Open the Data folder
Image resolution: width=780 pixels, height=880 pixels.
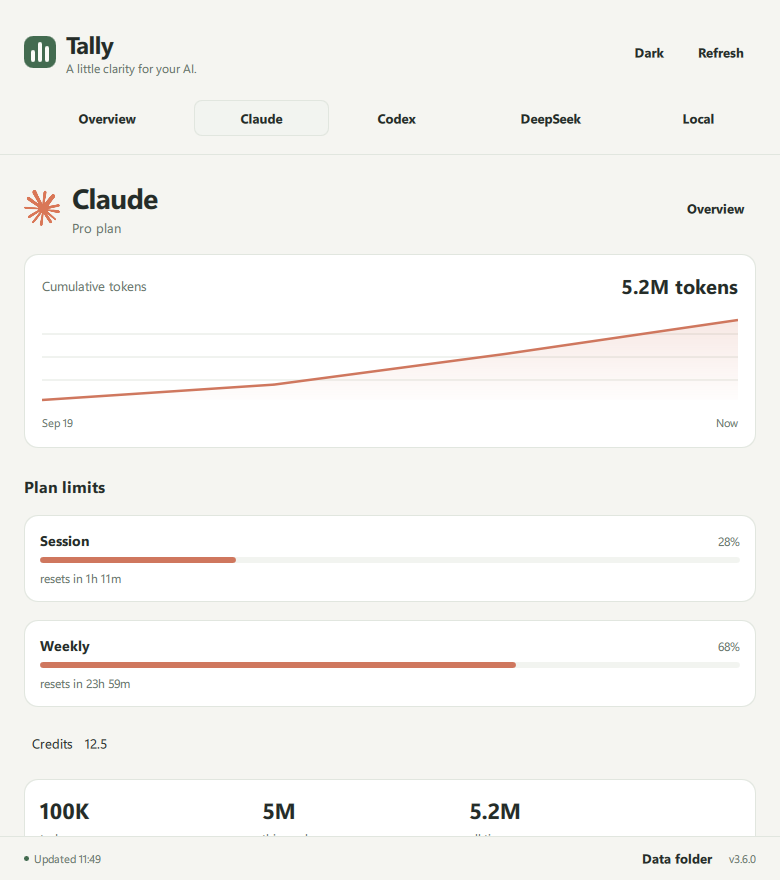pyautogui.click(x=677, y=859)
